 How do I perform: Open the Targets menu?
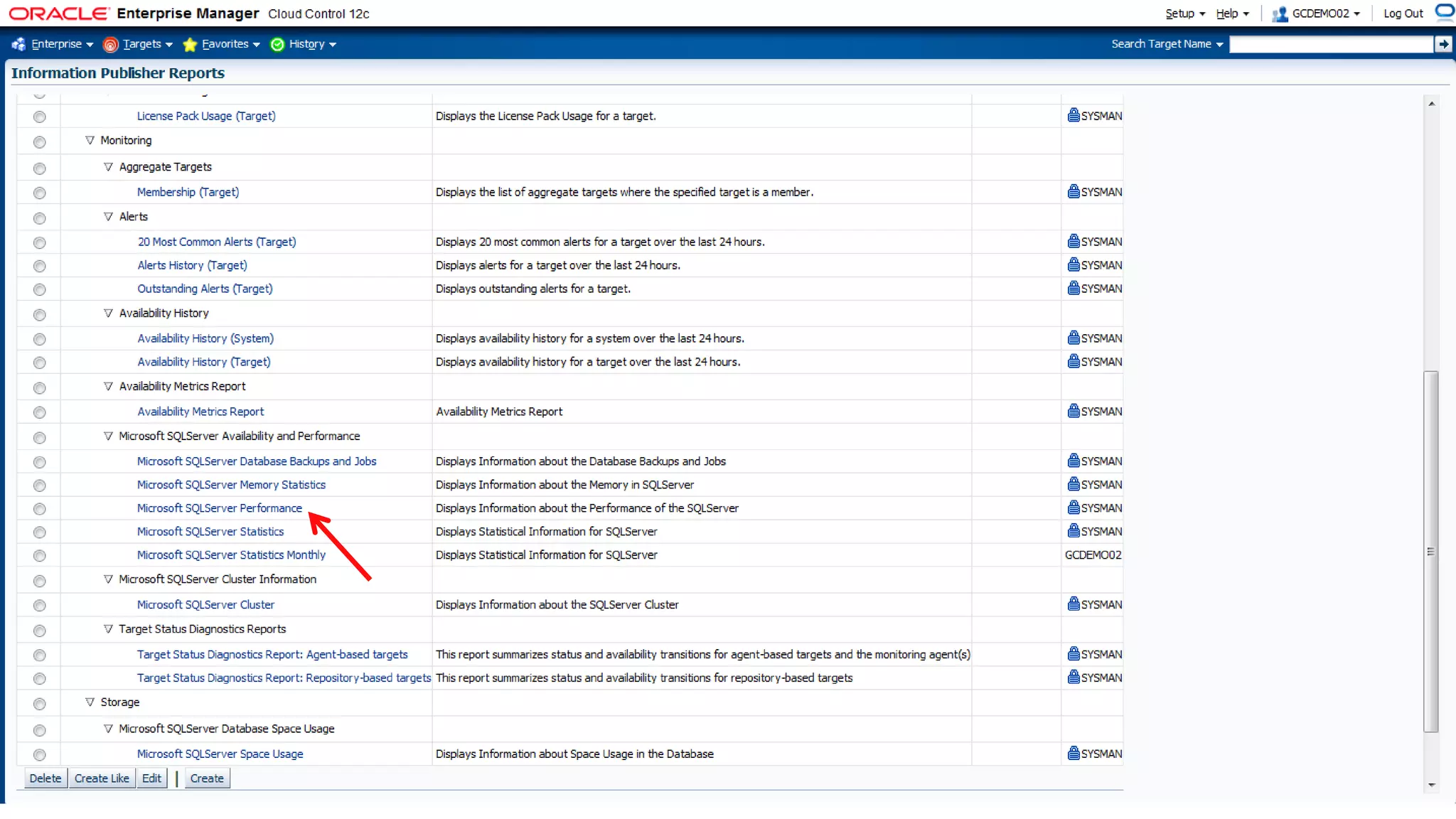pyautogui.click(x=147, y=44)
